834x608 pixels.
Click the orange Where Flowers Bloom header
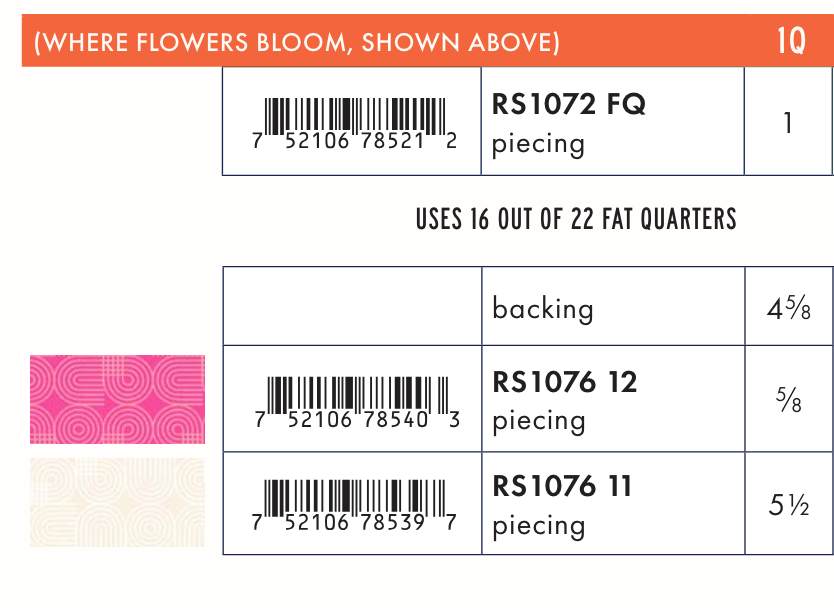pos(296,43)
